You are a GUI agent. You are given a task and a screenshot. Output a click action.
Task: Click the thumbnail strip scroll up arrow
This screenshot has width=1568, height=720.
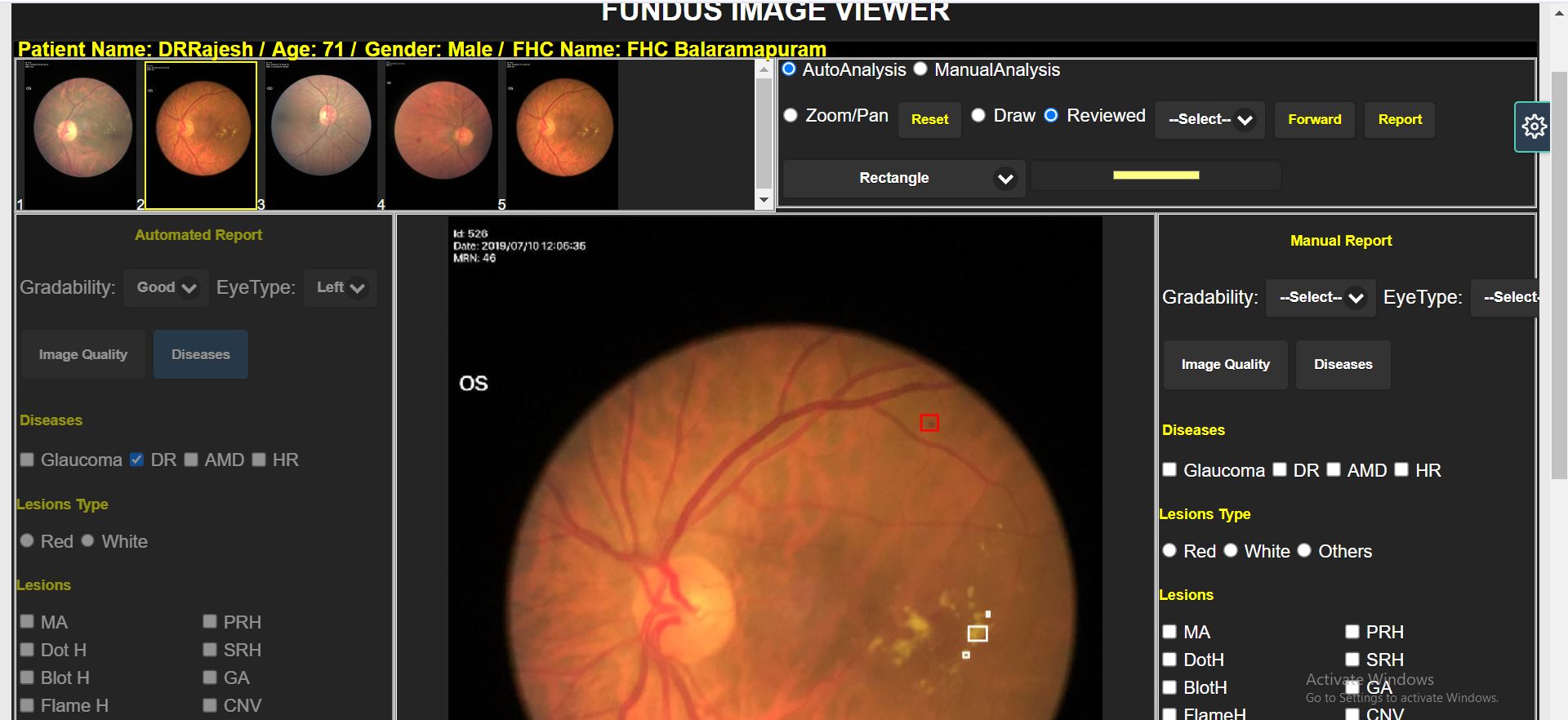coord(764,69)
